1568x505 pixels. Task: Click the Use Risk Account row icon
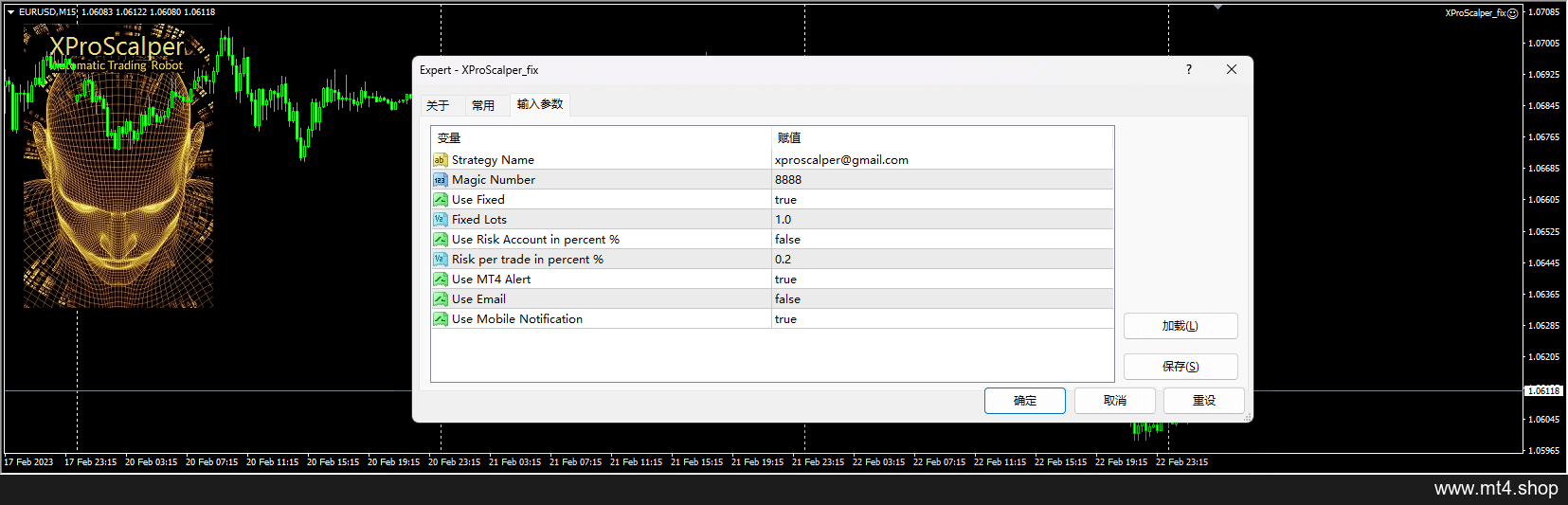pos(441,240)
